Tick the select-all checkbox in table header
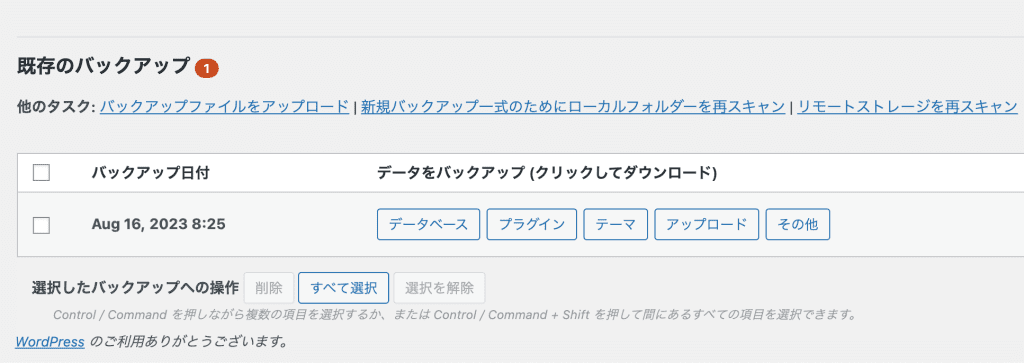This screenshot has width=1024, height=363. click(x=41, y=172)
